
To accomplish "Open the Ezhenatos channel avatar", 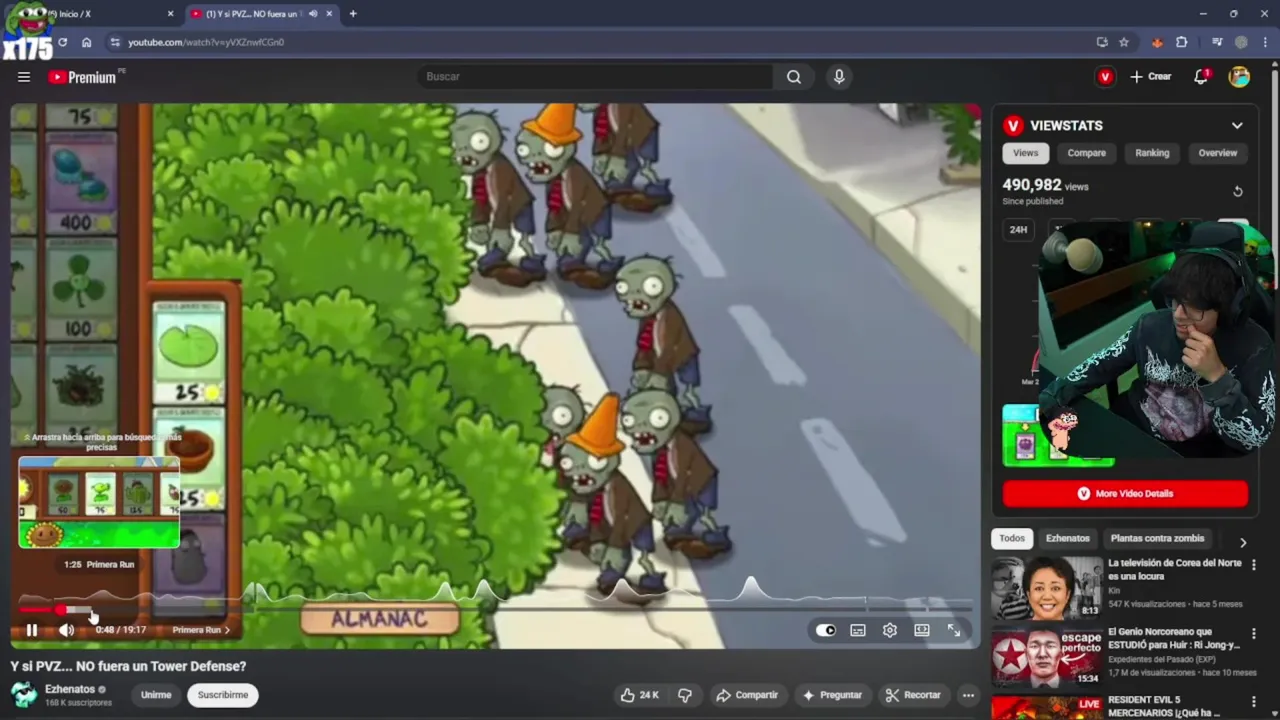I will [24, 695].
